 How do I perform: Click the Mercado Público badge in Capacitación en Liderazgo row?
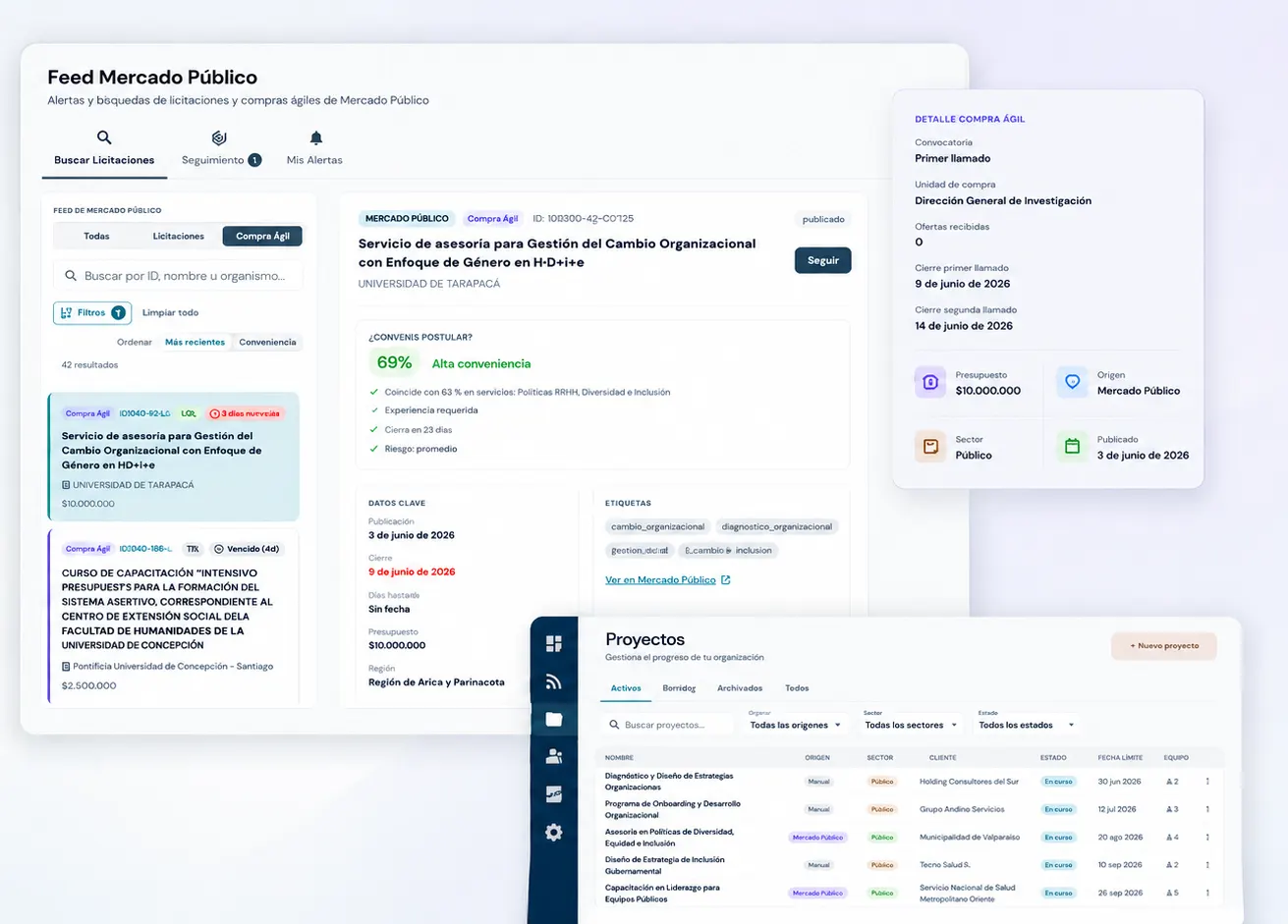(818, 893)
